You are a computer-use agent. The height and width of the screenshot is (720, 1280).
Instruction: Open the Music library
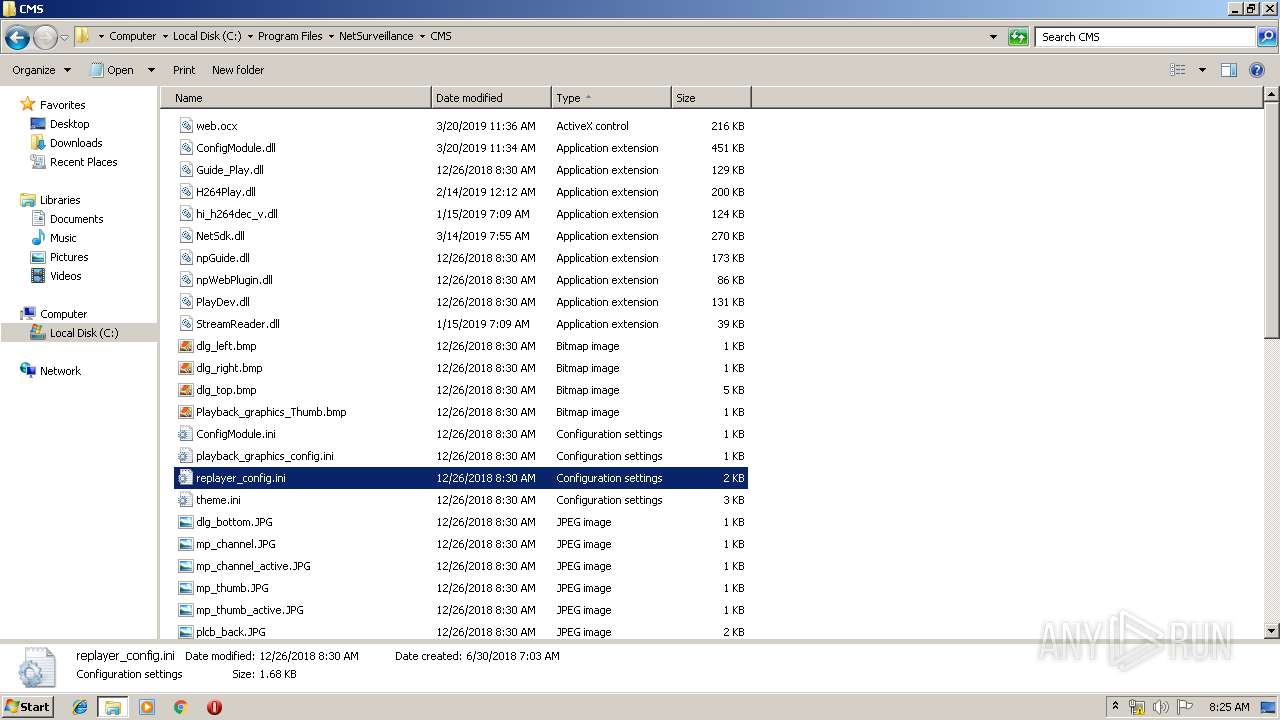63,238
